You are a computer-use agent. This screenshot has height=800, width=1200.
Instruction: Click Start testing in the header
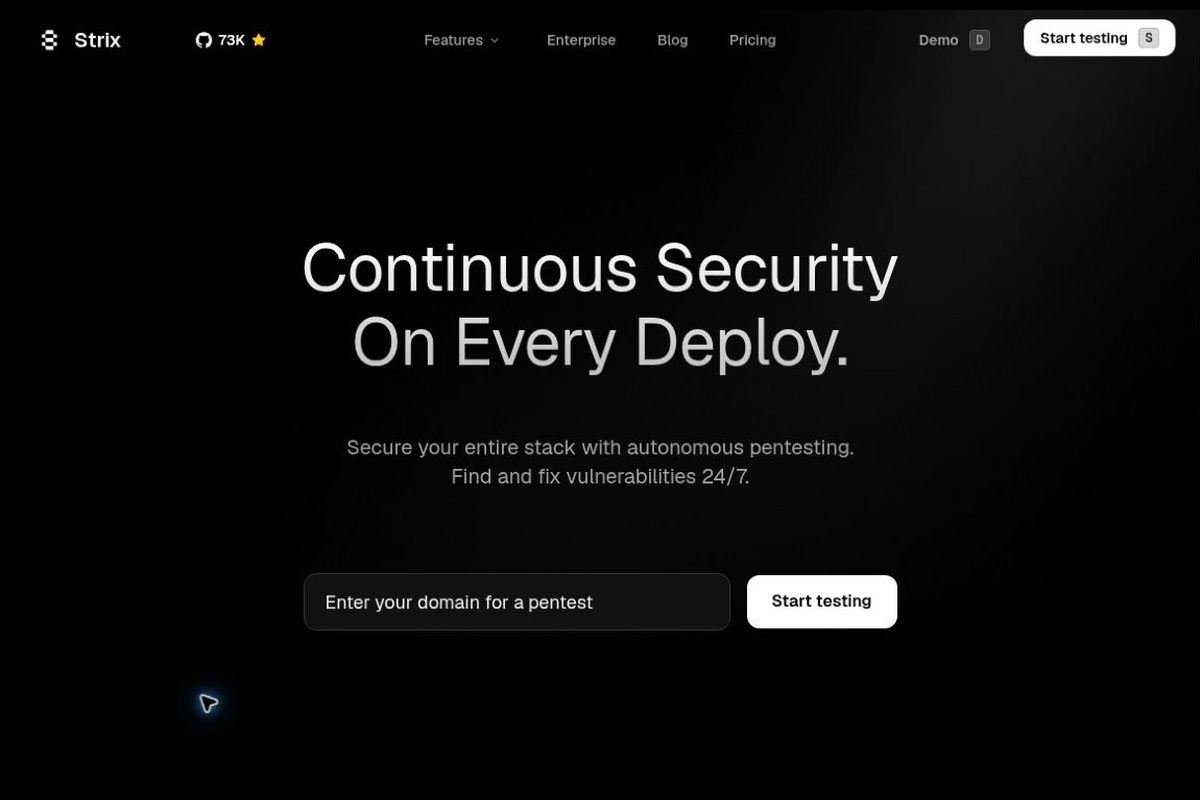click(x=1099, y=38)
